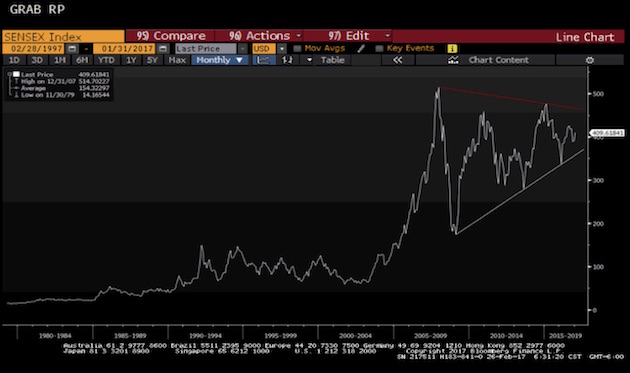Click the legend row High on 12/31/07
Image resolution: width=630 pixels, height=373 pixels.
61,81
